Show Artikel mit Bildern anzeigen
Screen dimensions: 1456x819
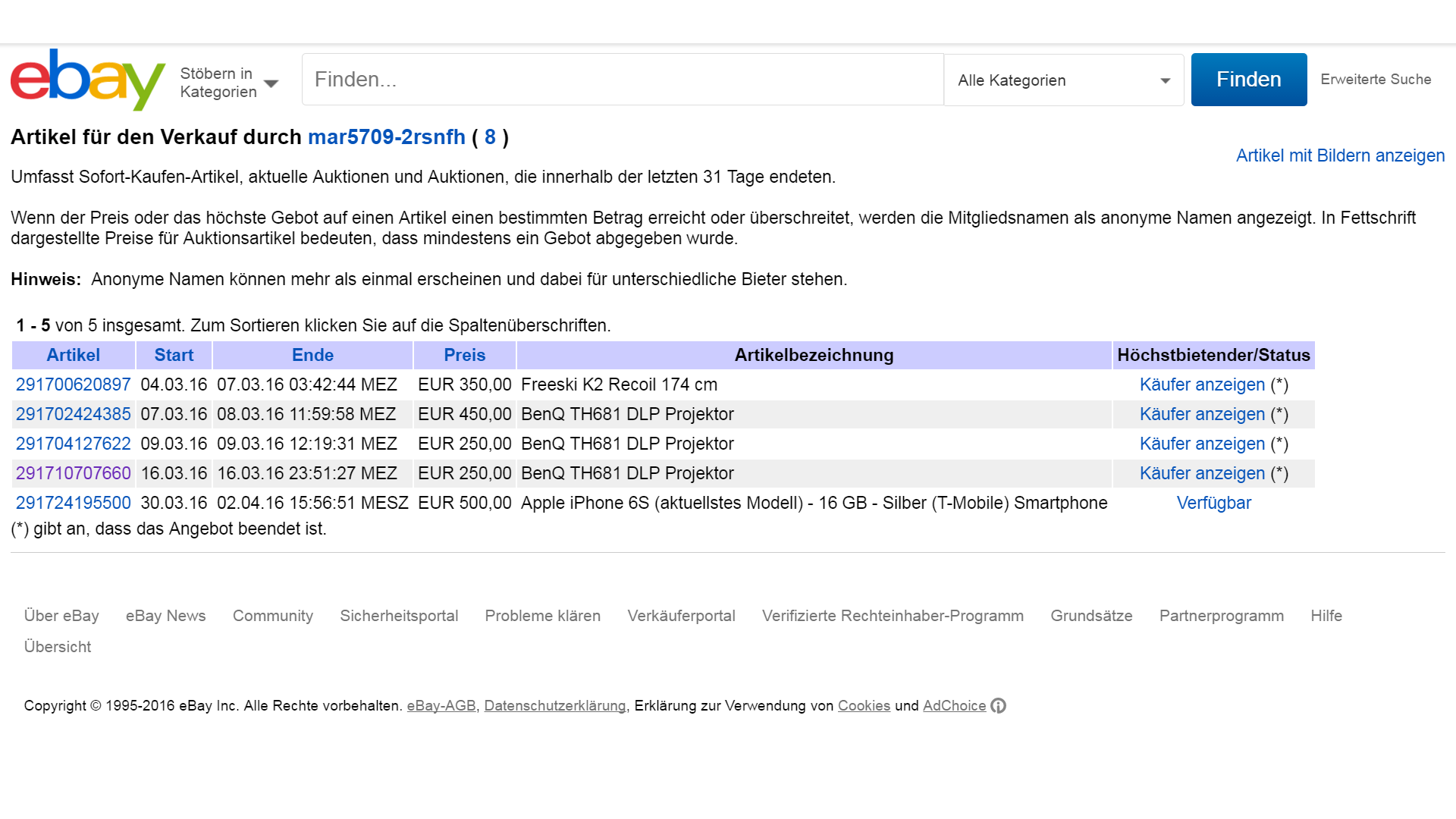[x=1340, y=155]
